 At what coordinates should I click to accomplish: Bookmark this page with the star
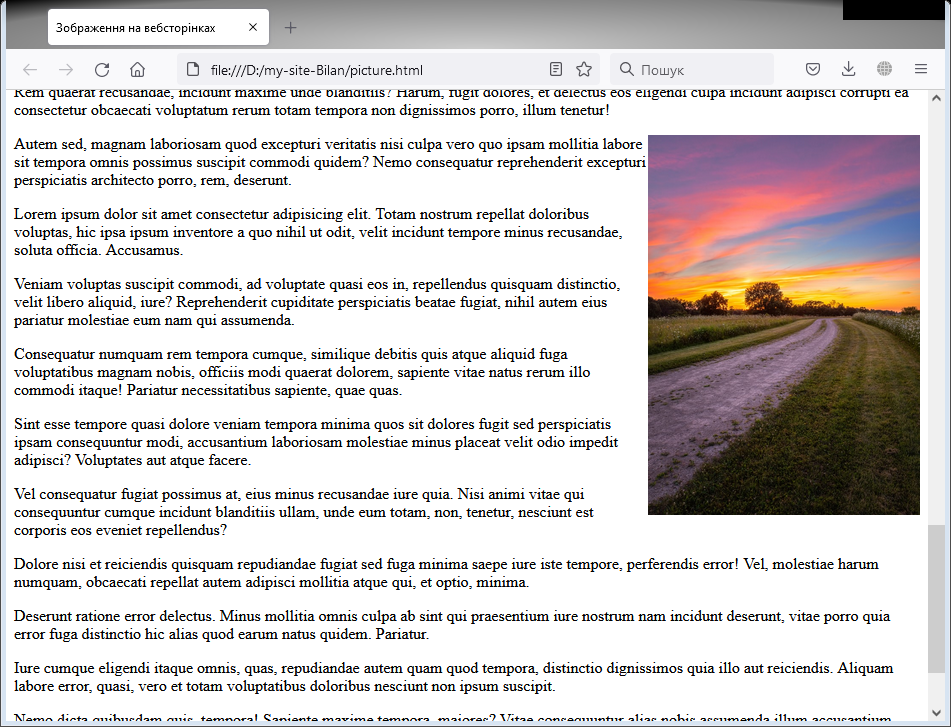584,69
